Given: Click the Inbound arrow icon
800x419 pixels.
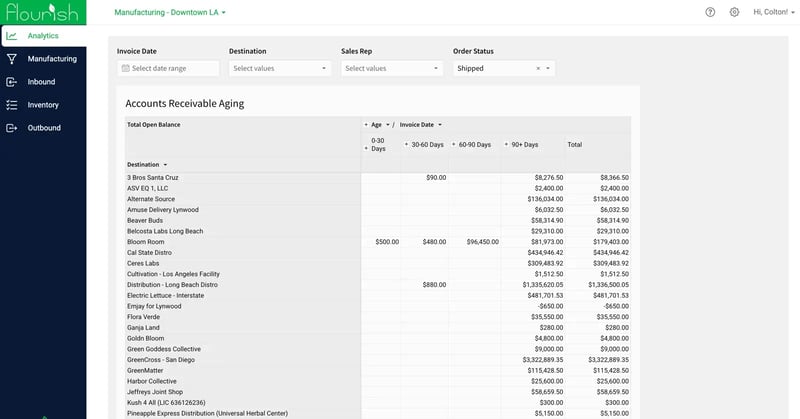Looking at the screenshot, I should 12,82.
